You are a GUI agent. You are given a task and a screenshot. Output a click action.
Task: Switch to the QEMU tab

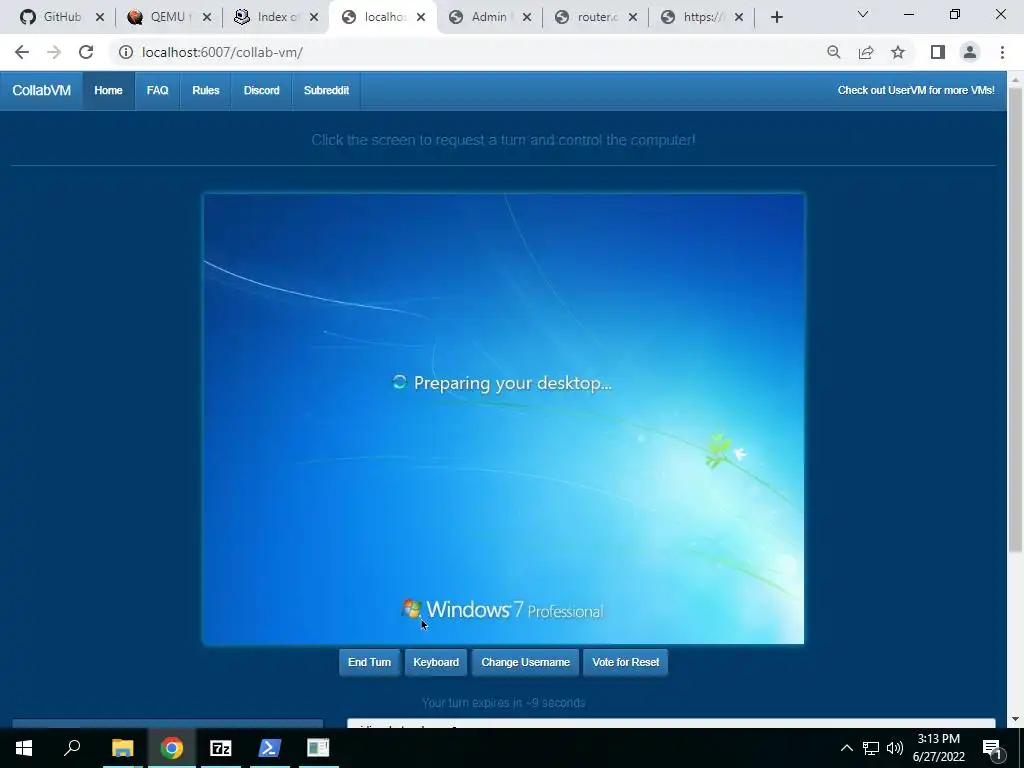click(168, 17)
